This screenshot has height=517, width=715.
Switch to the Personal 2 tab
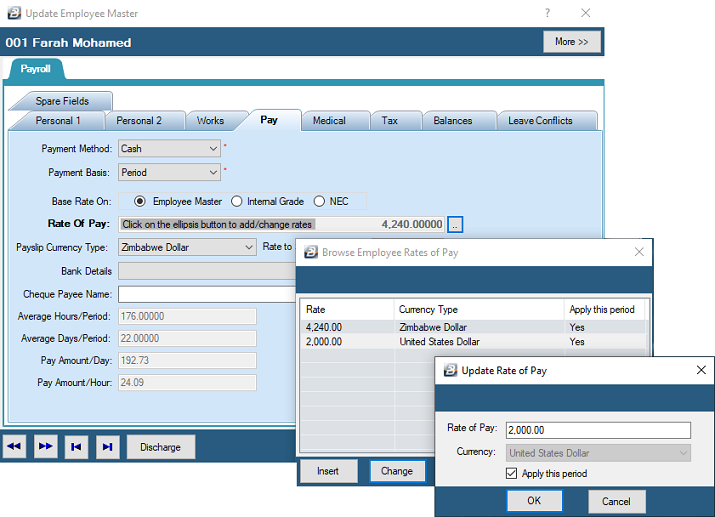tap(139, 120)
